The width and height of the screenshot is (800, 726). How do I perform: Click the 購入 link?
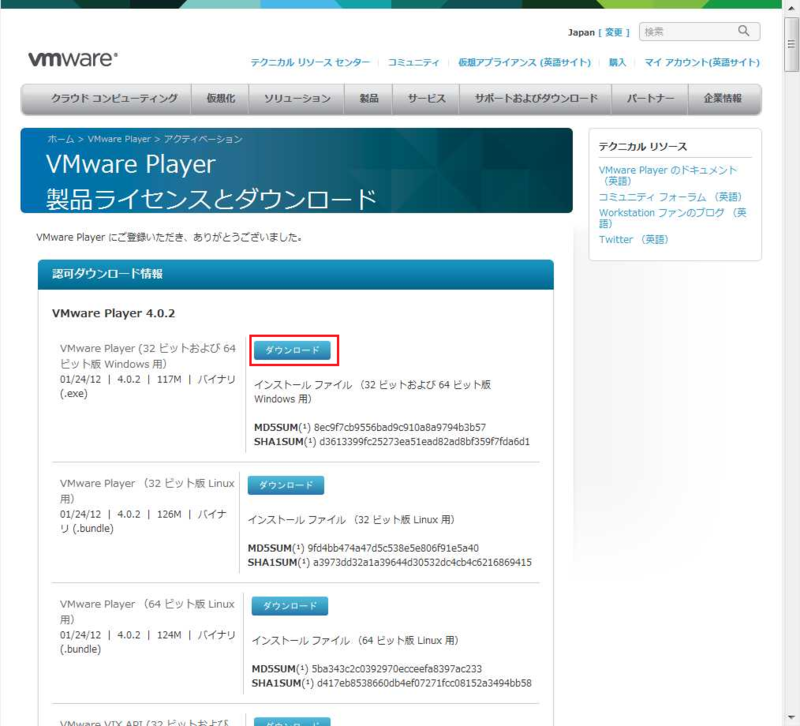coord(617,62)
